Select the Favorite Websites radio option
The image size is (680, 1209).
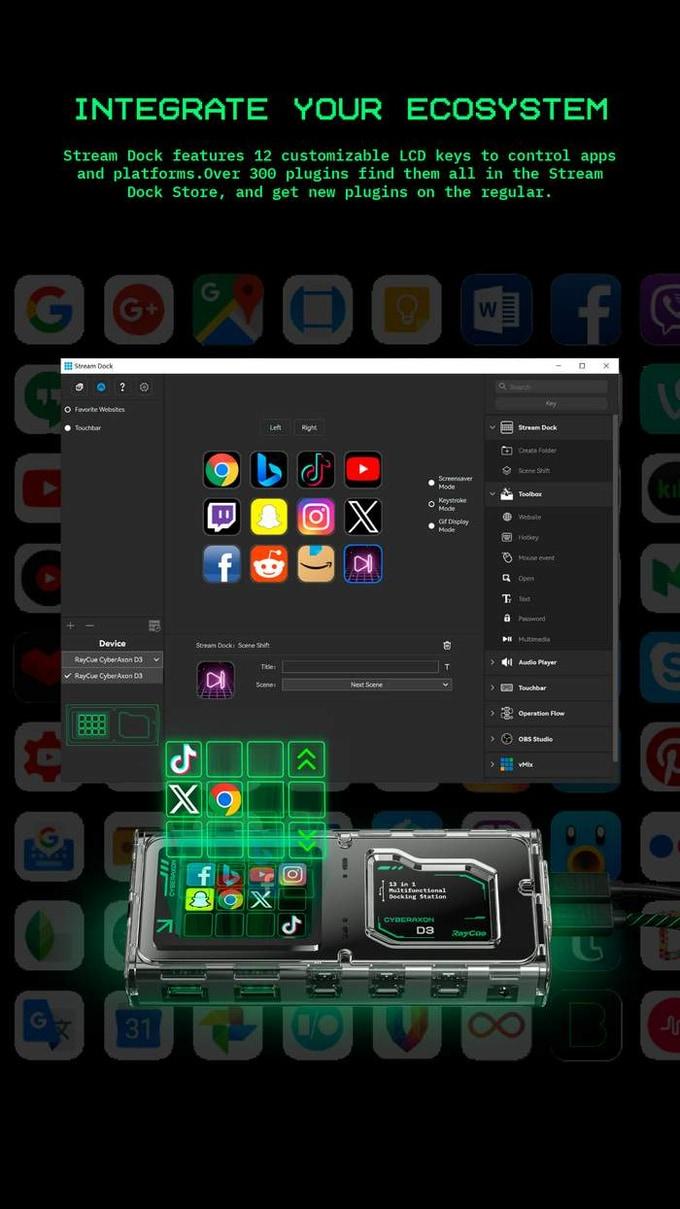click(x=95, y=409)
